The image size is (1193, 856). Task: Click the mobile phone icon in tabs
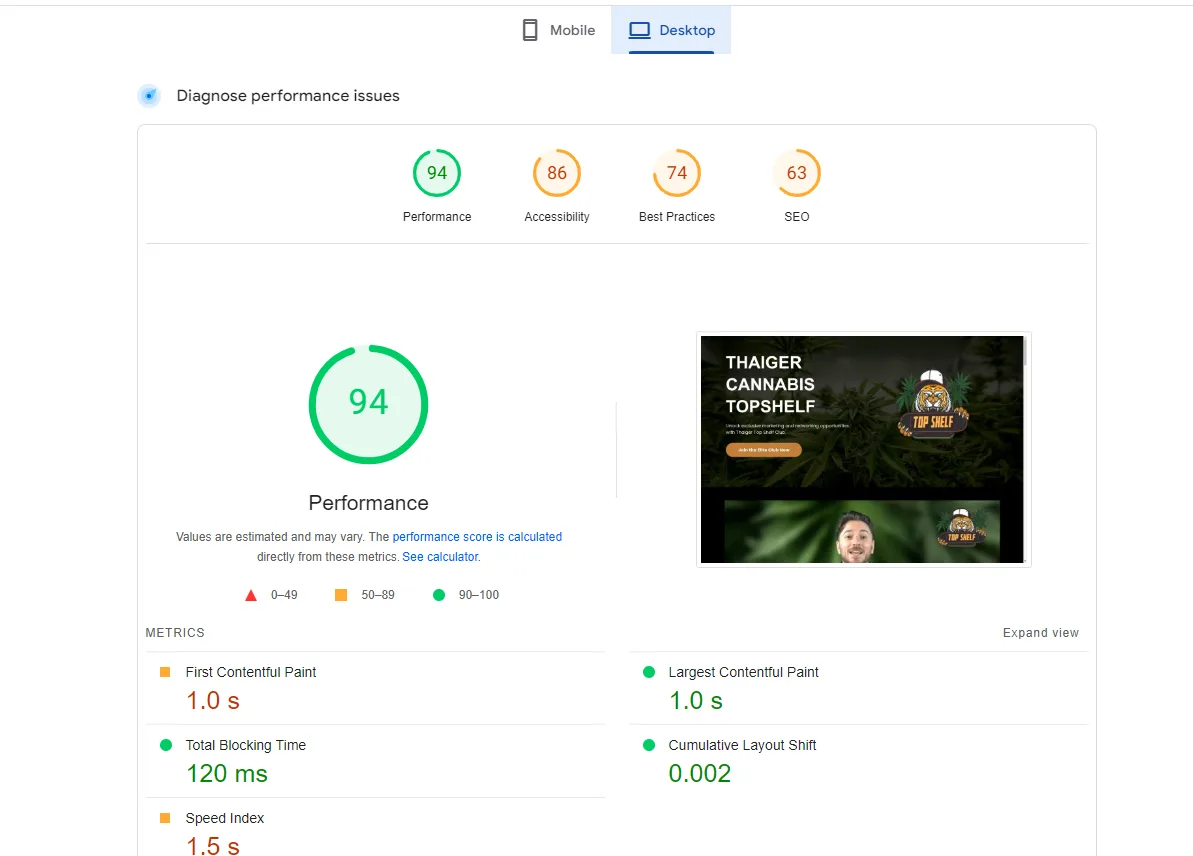point(530,30)
